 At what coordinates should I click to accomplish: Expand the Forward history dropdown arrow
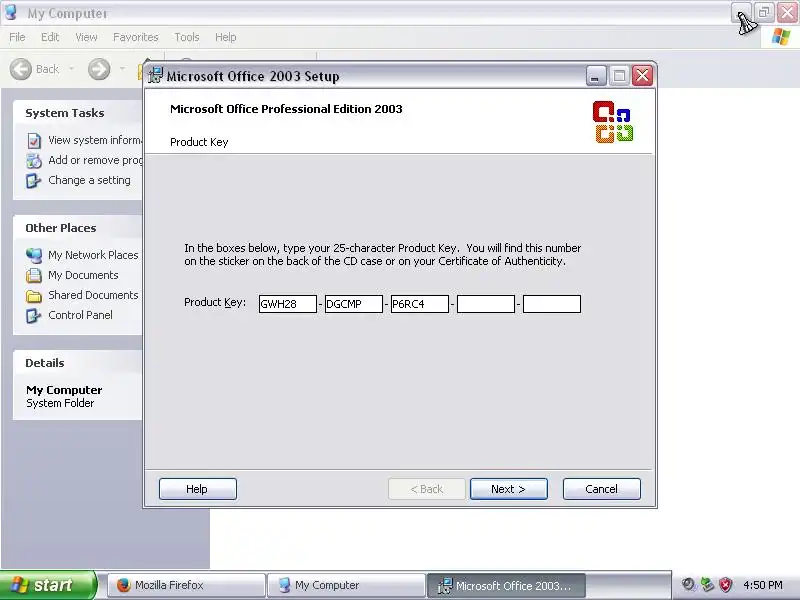pyautogui.click(x=122, y=69)
